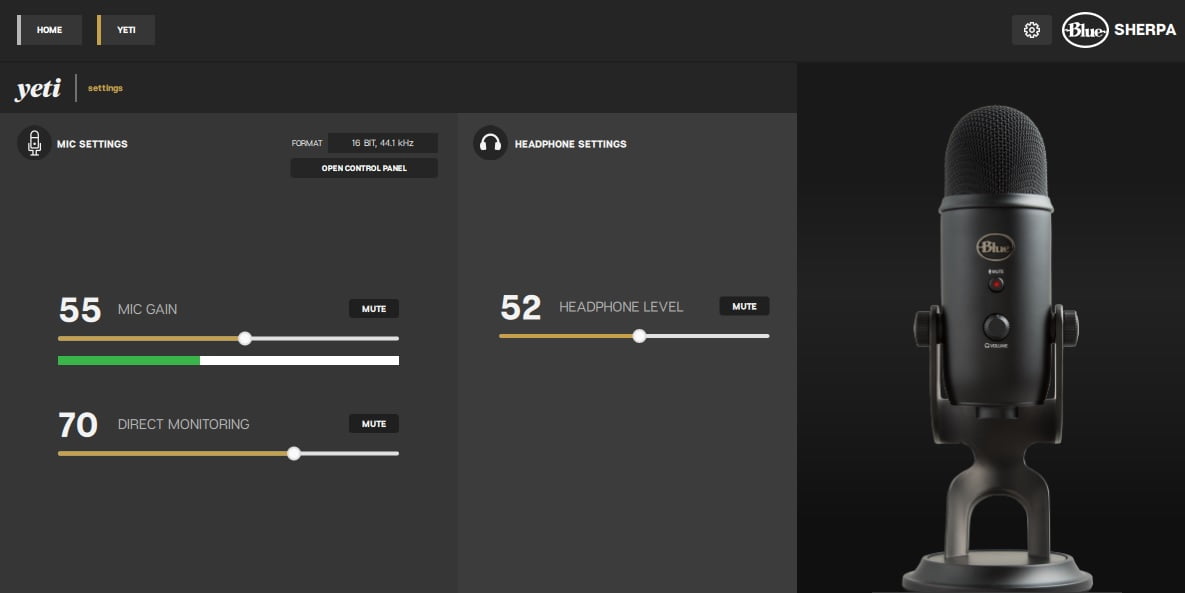The width and height of the screenshot is (1185, 593).
Task: Click the Direct Monitoring slider handle
Action: click(x=294, y=454)
